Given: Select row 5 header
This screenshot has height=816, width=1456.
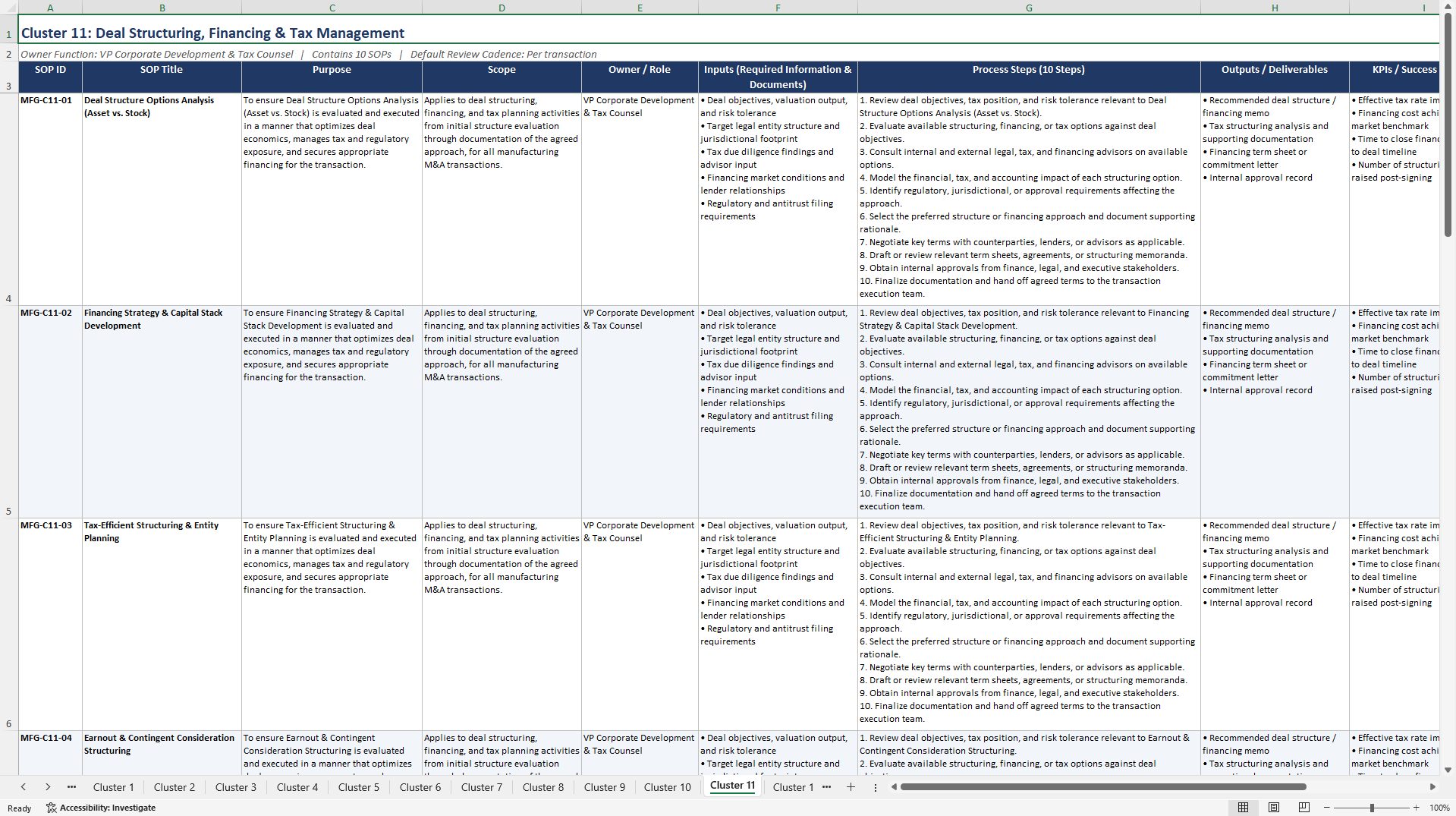Looking at the screenshot, I should coord(9,411).
